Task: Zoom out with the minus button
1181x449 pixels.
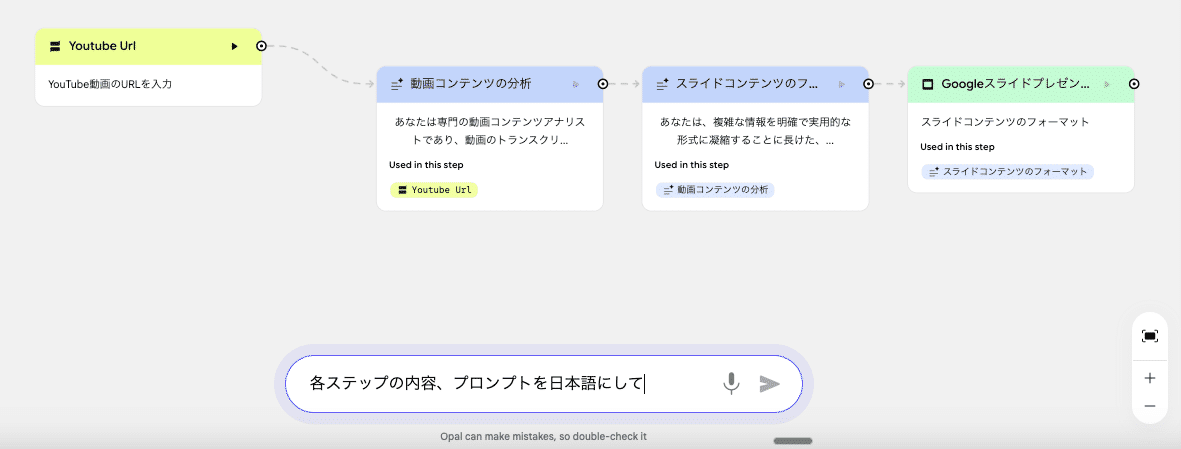Action: 1149,406
